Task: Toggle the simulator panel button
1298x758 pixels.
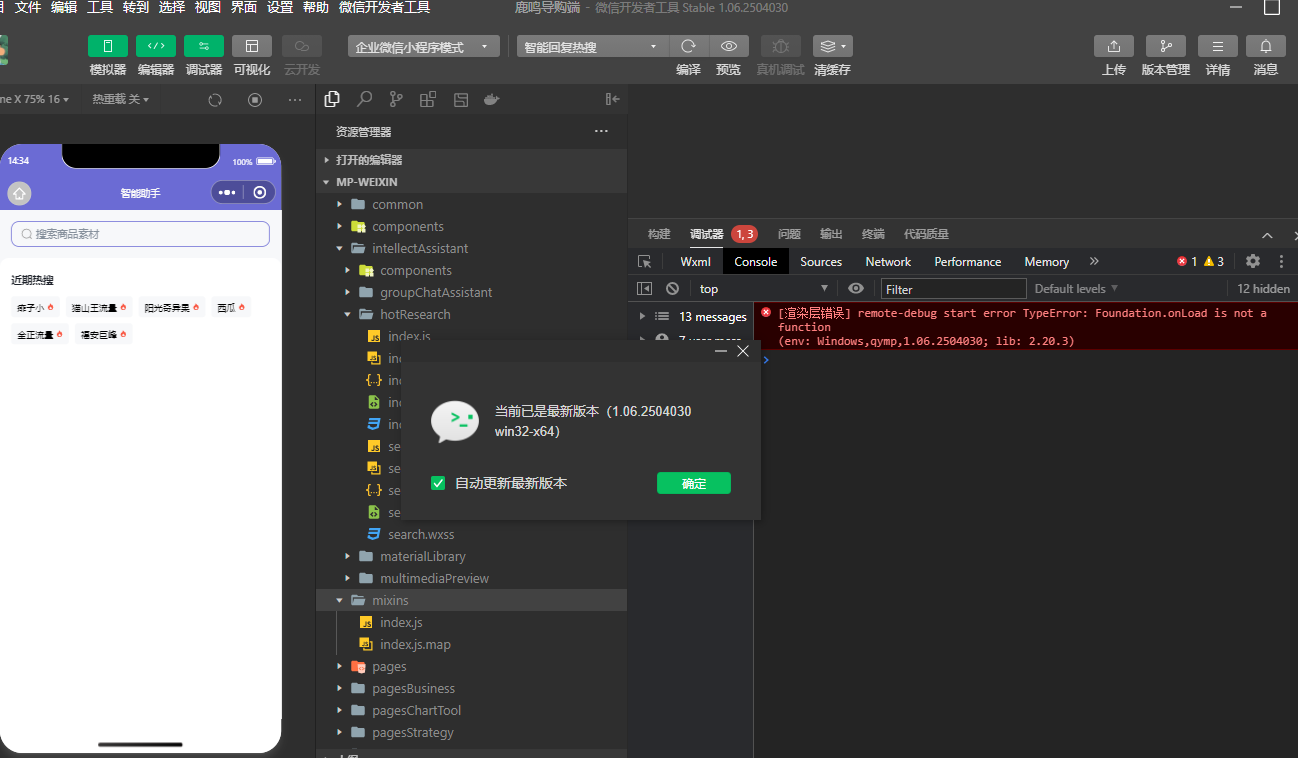Action: click(108, 46)
